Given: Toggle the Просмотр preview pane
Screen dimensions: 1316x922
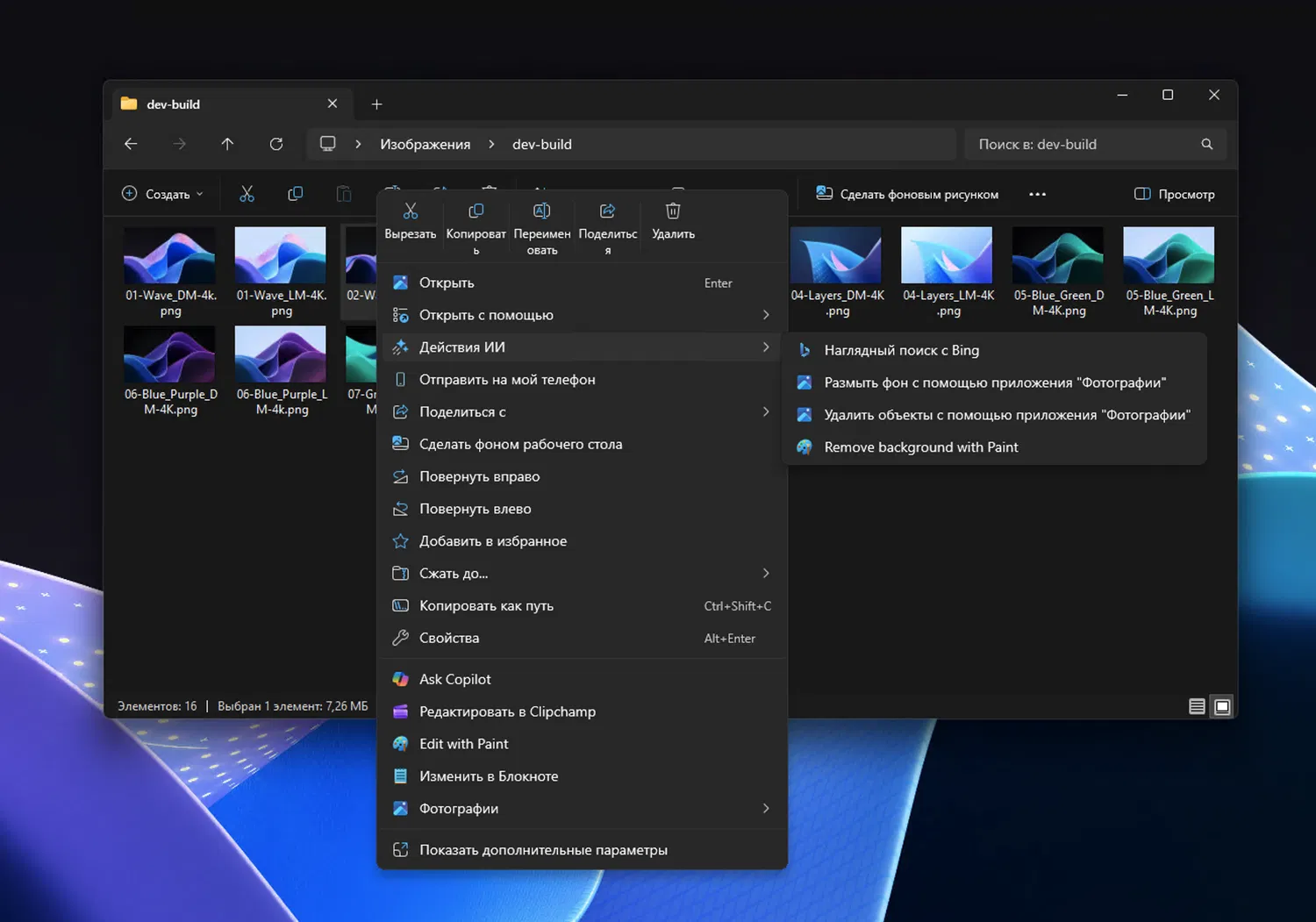Looking at the screenshot, I should [x=1174, y=194].
